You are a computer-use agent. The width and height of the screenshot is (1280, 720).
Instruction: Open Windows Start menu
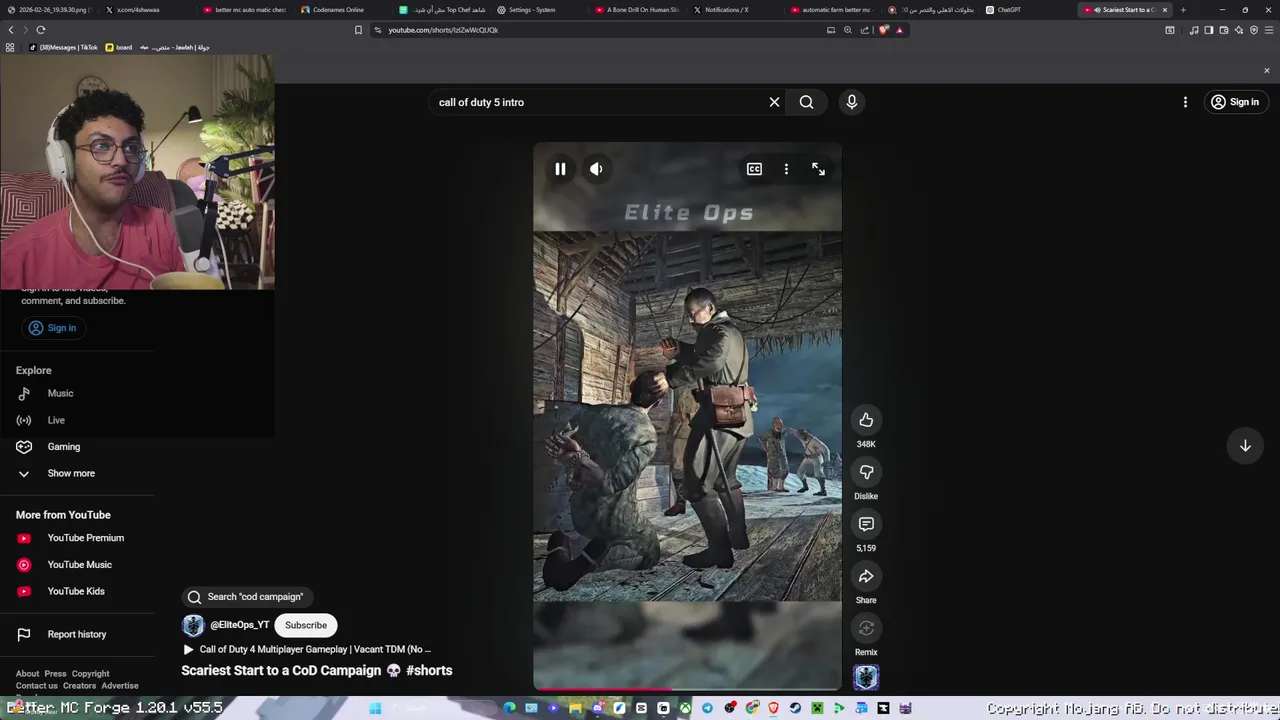pyautogui.click(x=375, y=708)
